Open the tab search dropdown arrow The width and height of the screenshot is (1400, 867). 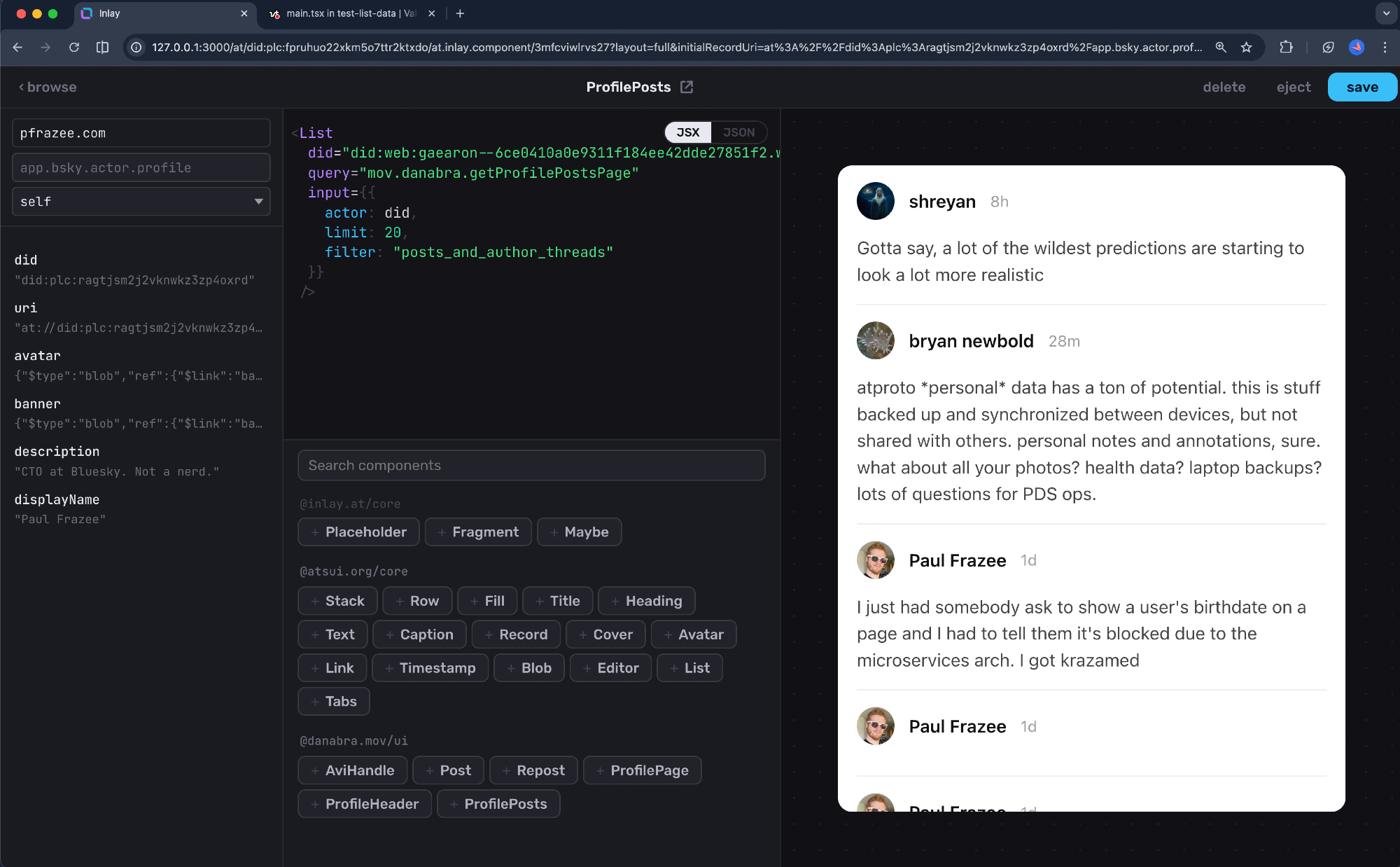pos(1386,13)
